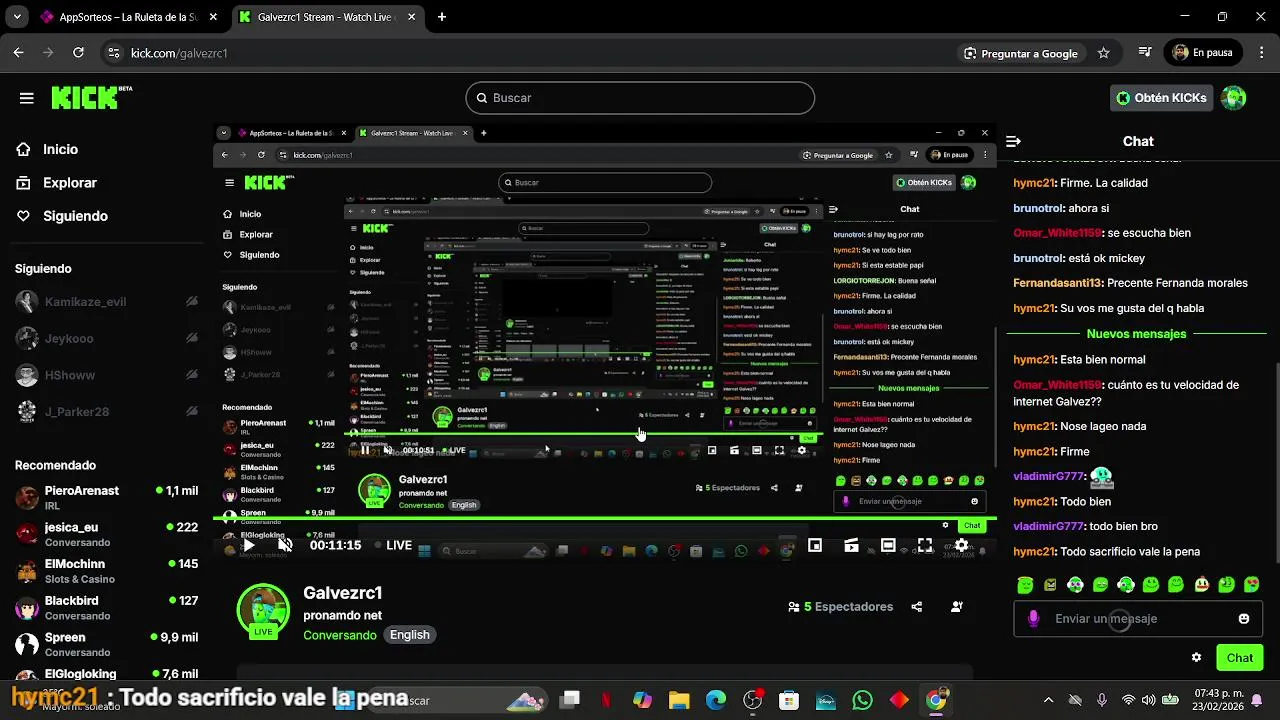Pick the heart-eyes emote at the row's end
Viewport: 1280px width, 720px height.
point(1252,585)
